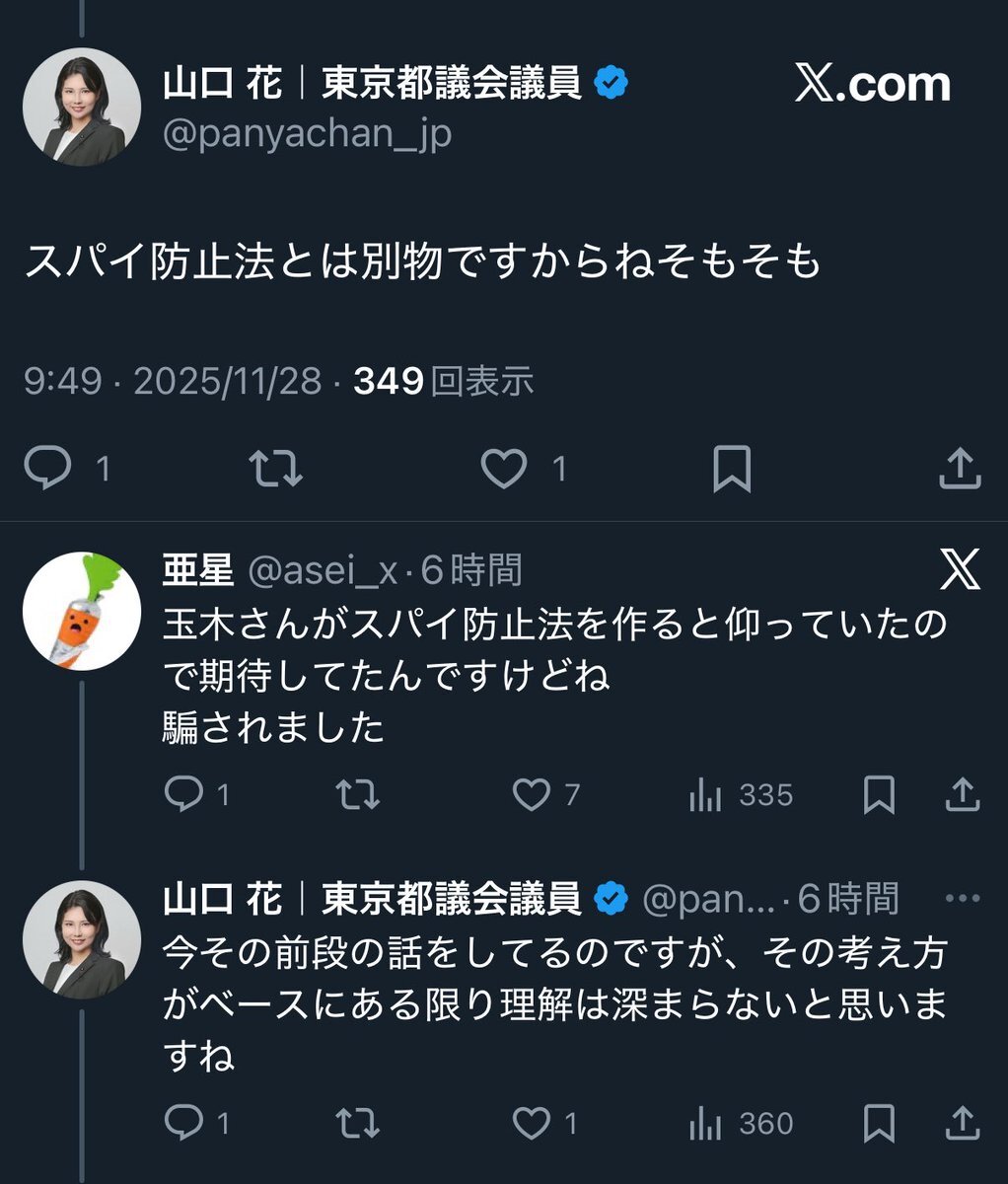Image resolution: width=1008 pixels, height=1184 pixels.
Task: Click the X logo on 亜星's reply
Action: (960, 569)
